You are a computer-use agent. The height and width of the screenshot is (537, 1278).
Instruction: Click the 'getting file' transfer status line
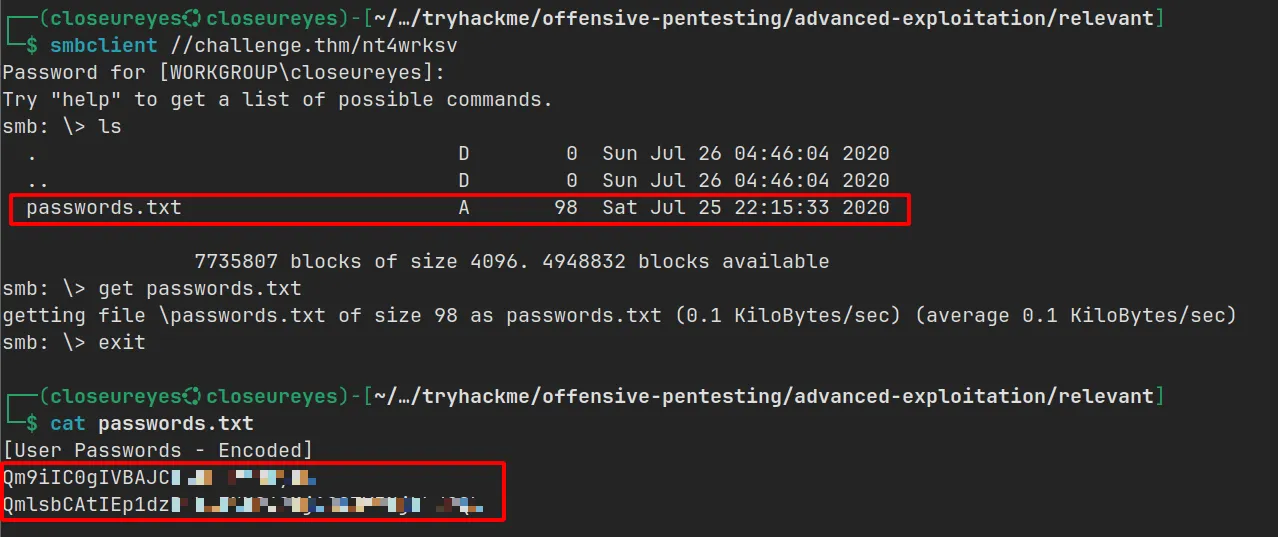tap(619, 316)
